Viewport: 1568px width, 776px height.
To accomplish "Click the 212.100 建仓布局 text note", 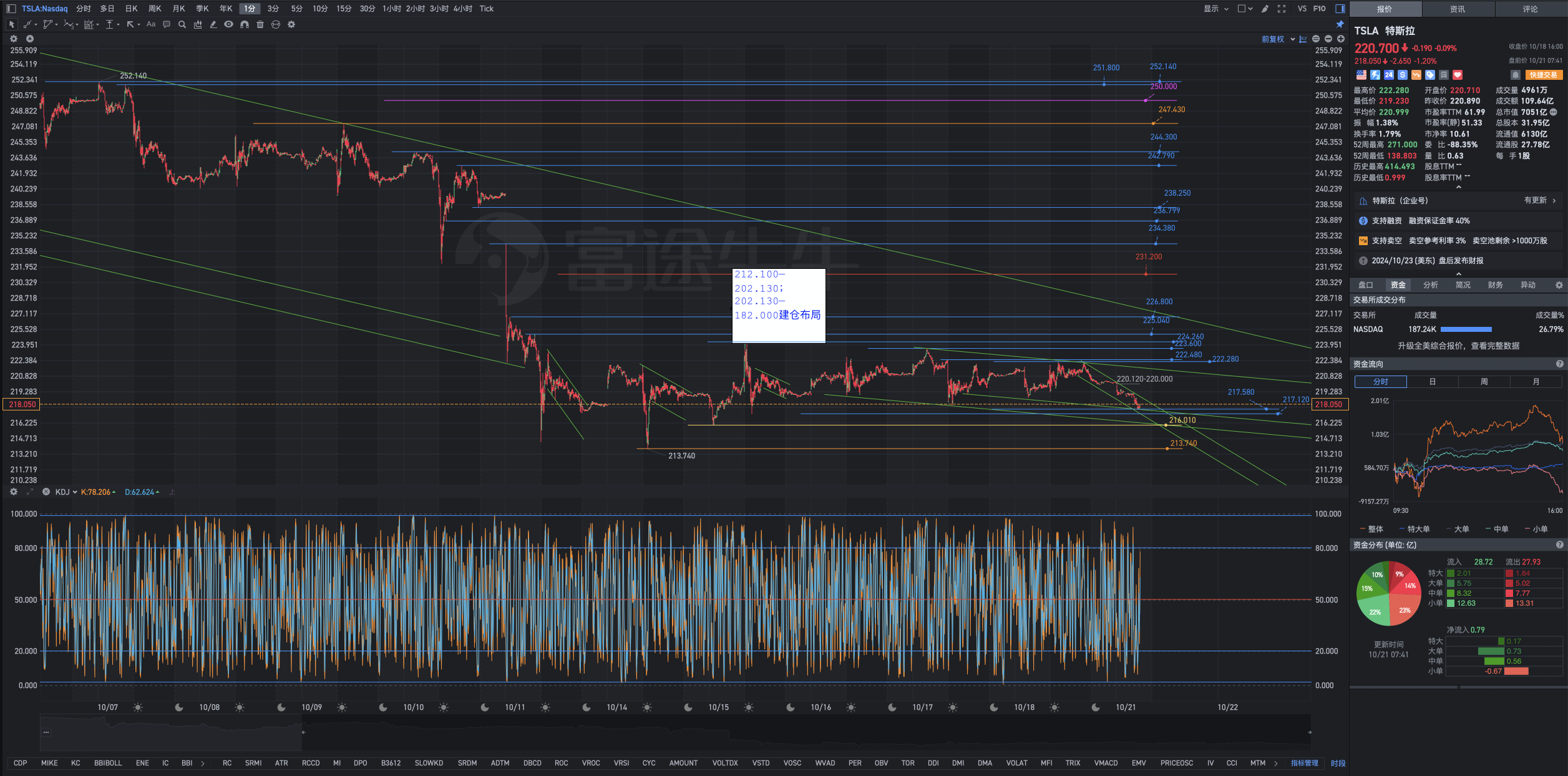I will 779,306.
